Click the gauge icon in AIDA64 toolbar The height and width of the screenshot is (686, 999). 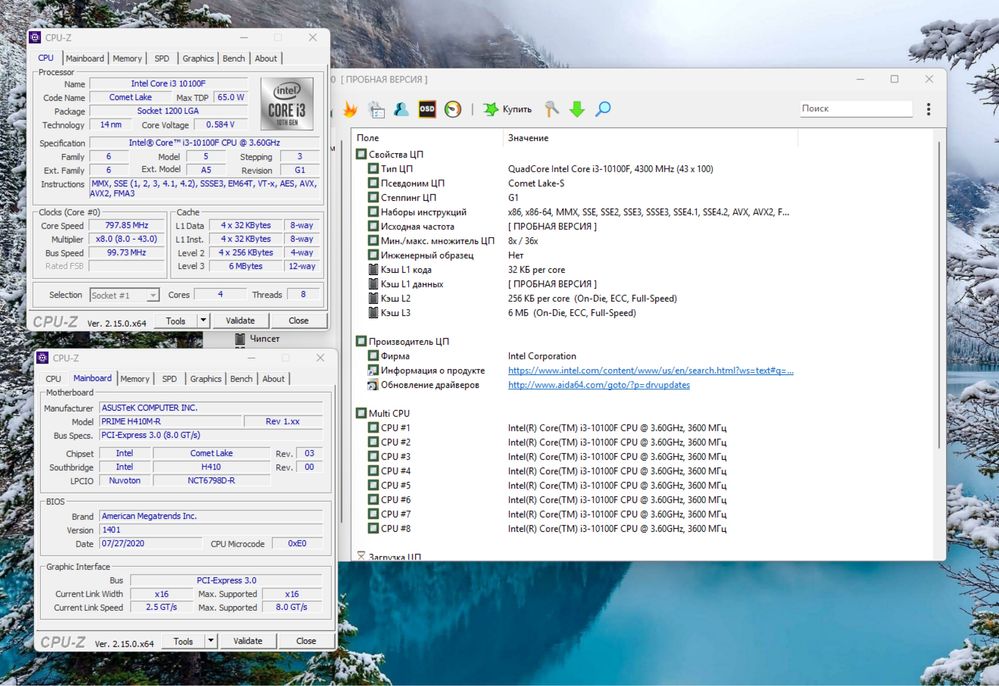[452, 109]
